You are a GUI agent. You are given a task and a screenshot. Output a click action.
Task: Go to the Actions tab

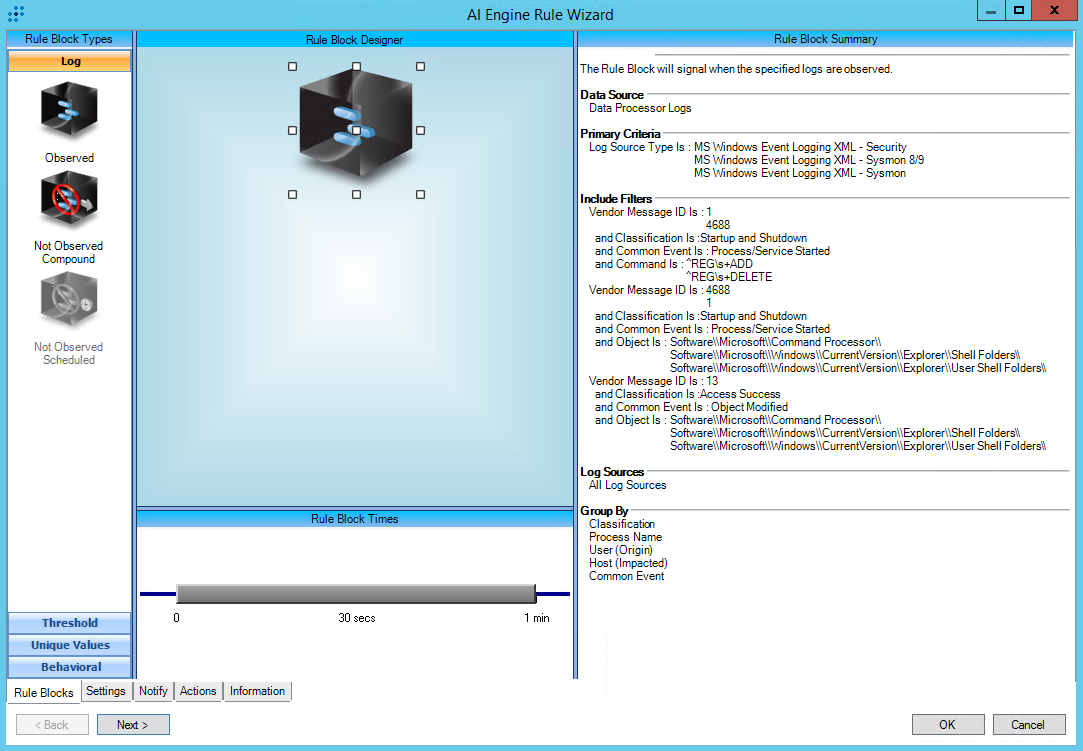pyautogui.click(x=198, y=691)
